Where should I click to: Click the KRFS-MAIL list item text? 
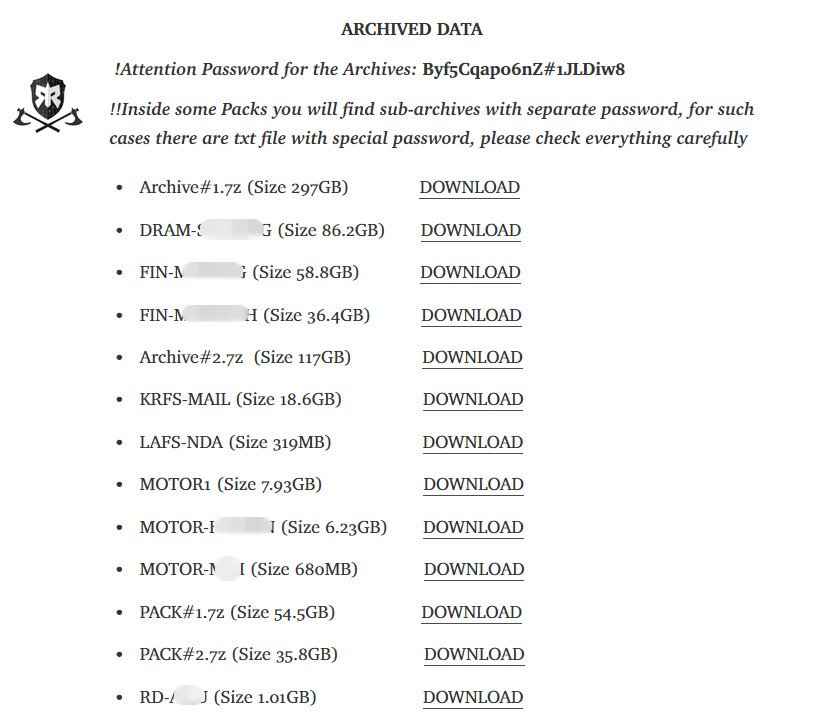[240, 399]
